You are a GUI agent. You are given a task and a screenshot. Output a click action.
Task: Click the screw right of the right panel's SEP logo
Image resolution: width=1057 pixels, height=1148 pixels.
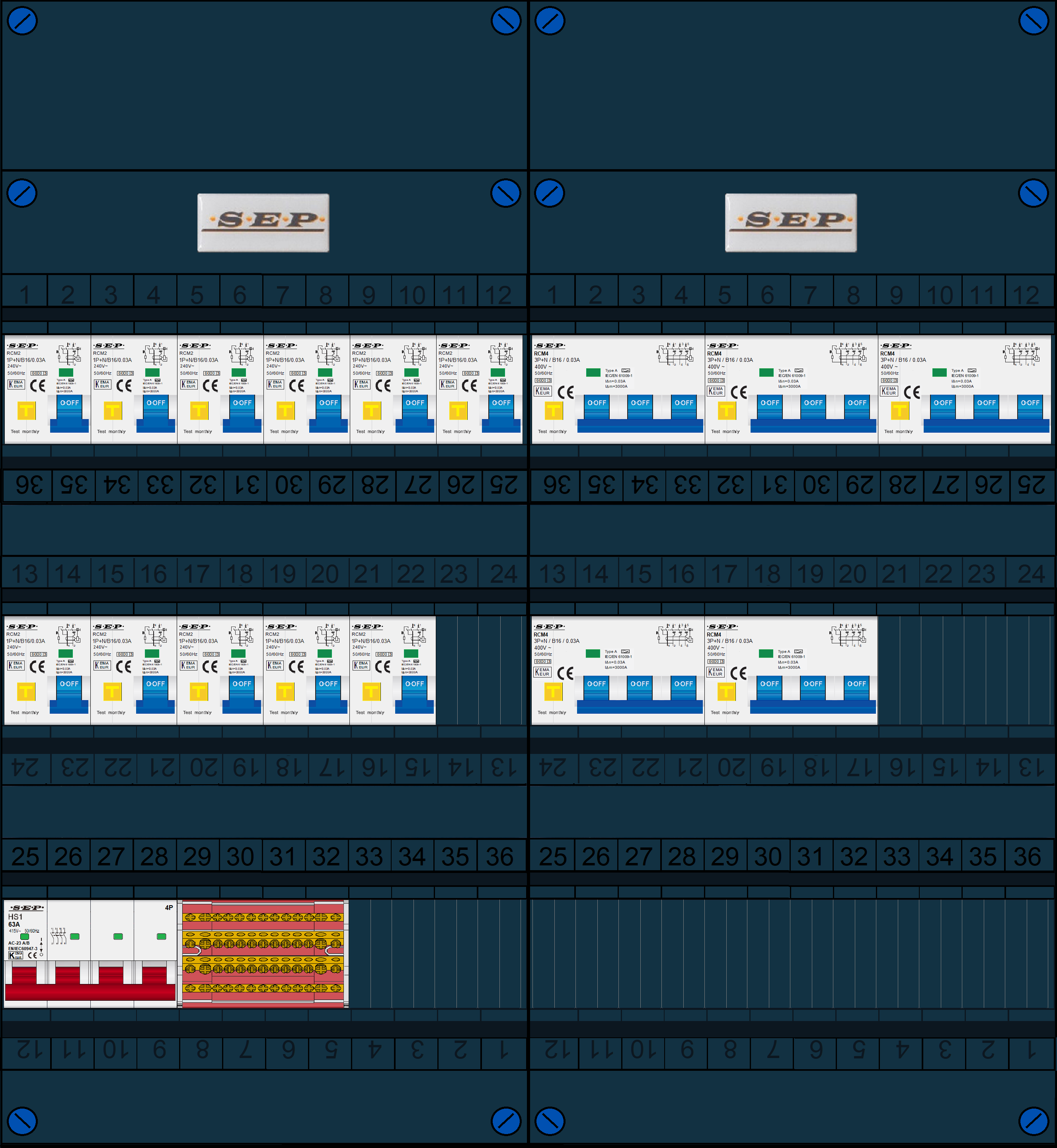[x=1034, y=193]
